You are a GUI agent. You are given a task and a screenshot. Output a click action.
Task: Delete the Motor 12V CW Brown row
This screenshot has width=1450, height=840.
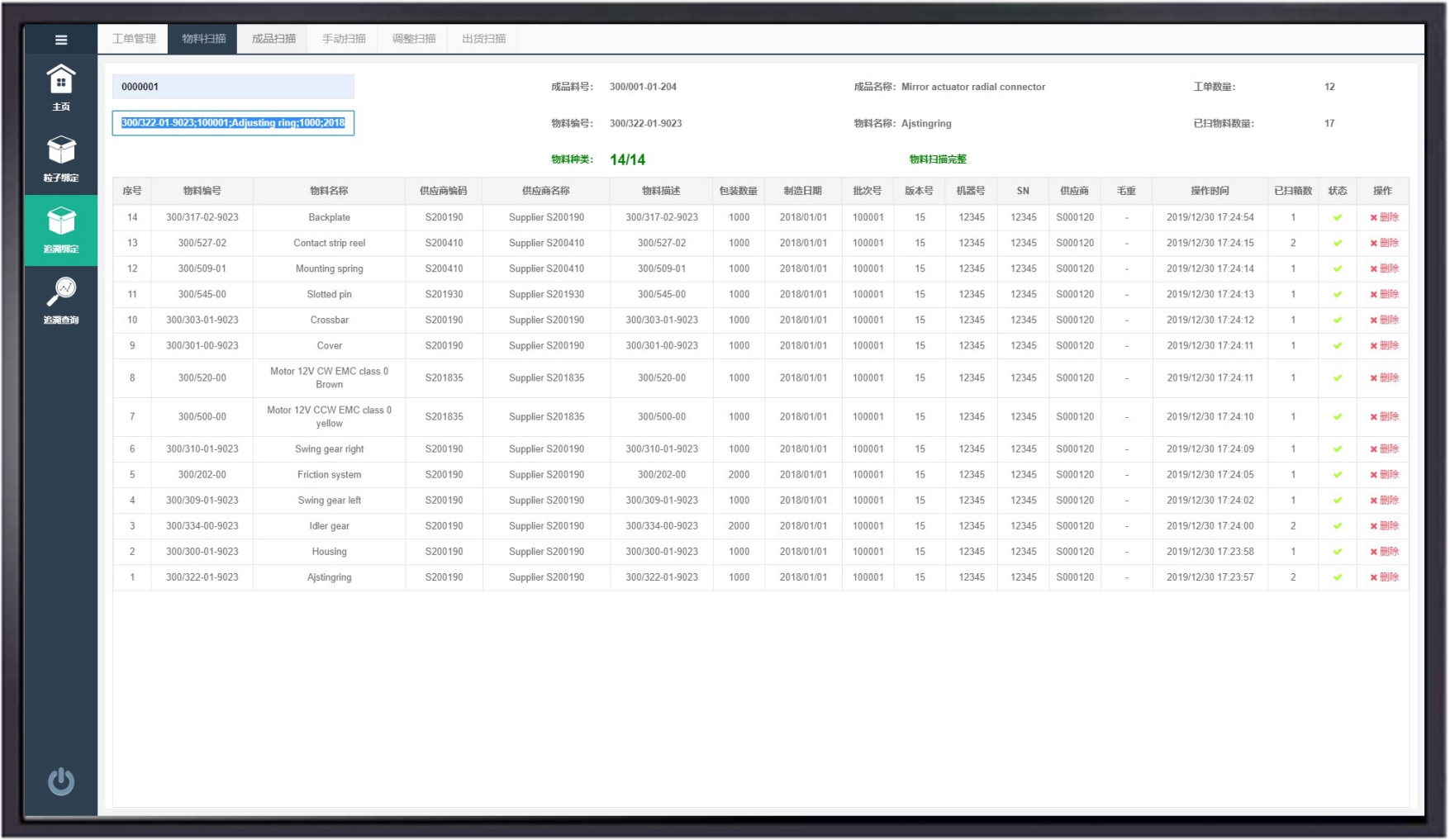pyautogui.click(x=1385, y=377)
